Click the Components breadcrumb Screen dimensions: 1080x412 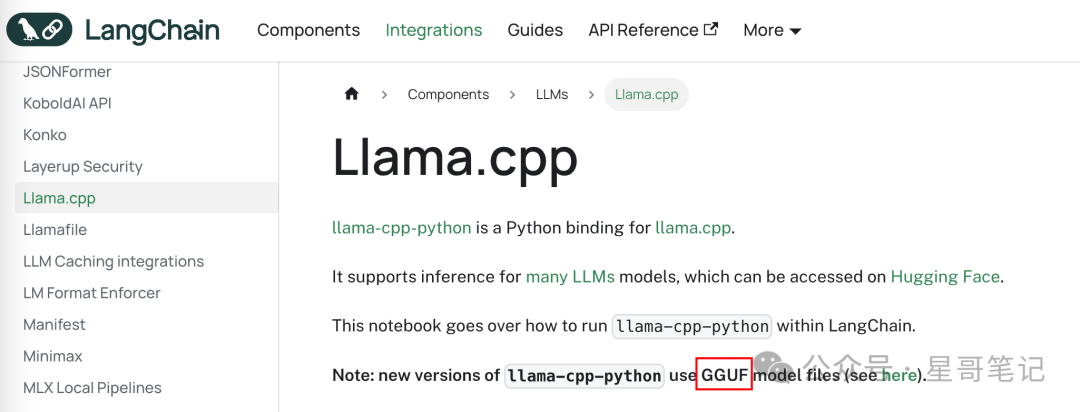click(448, 94)
